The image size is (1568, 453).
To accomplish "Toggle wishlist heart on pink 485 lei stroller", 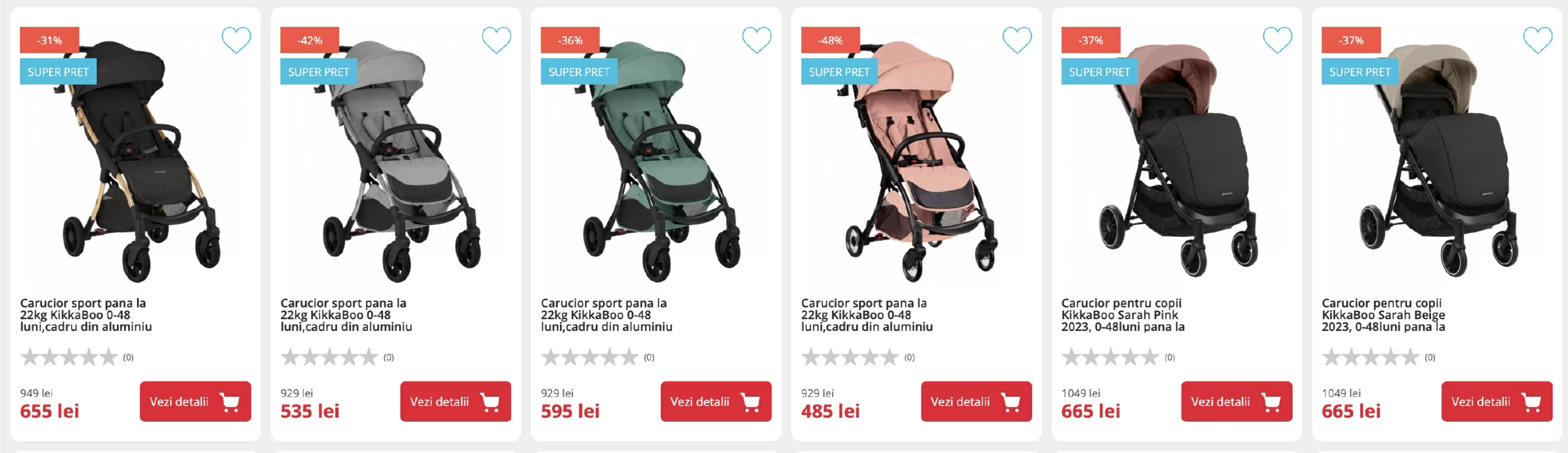I will coord(1017,40).
